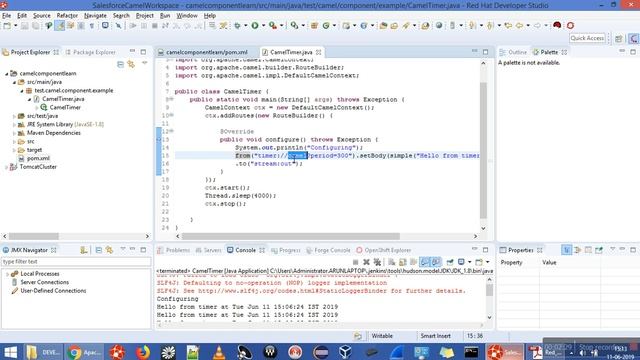This screenshot has width=640, height=360.
Task: Click Collapse All icon in JMX Navigator
Action: [99, 250]
